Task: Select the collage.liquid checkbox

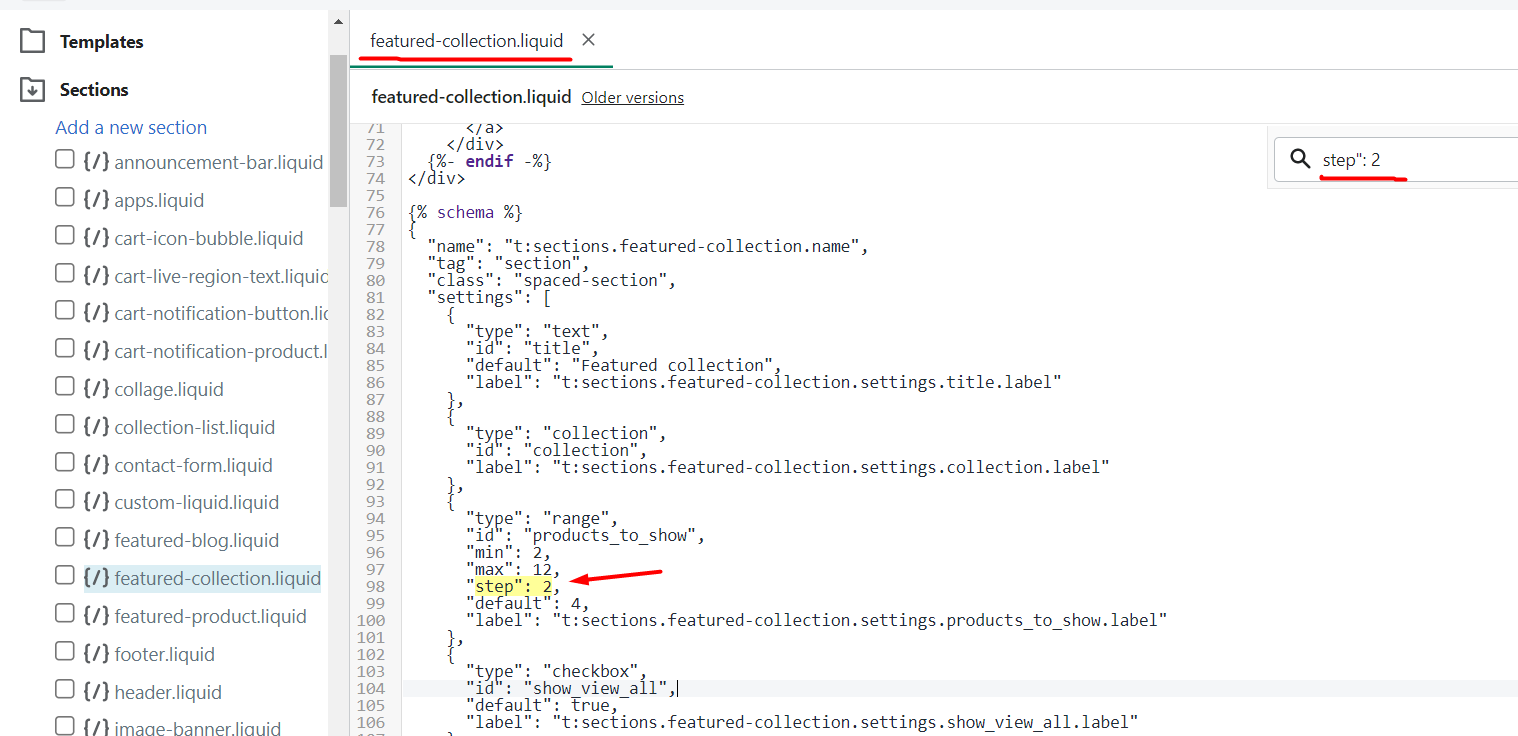Action: (x=65, y=386)
